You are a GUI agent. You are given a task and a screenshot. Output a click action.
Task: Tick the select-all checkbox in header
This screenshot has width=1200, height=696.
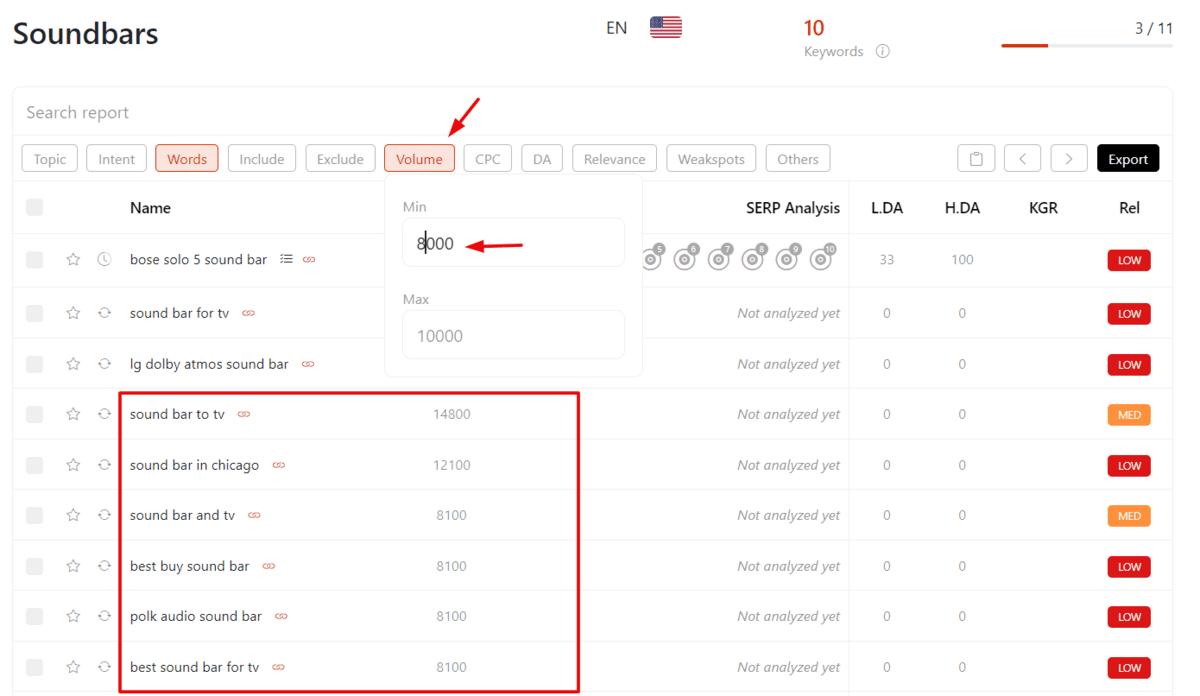pyautogui.click(x=35, y=208)
